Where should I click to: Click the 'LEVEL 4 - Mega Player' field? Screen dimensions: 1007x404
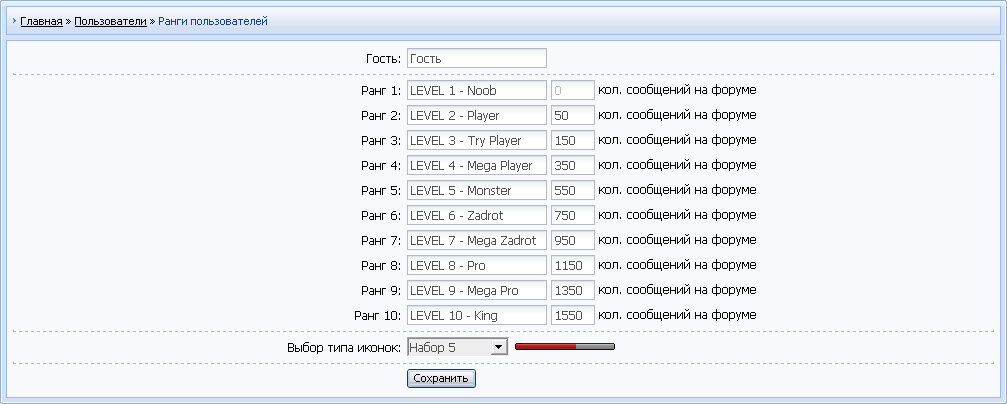(476, 165)
